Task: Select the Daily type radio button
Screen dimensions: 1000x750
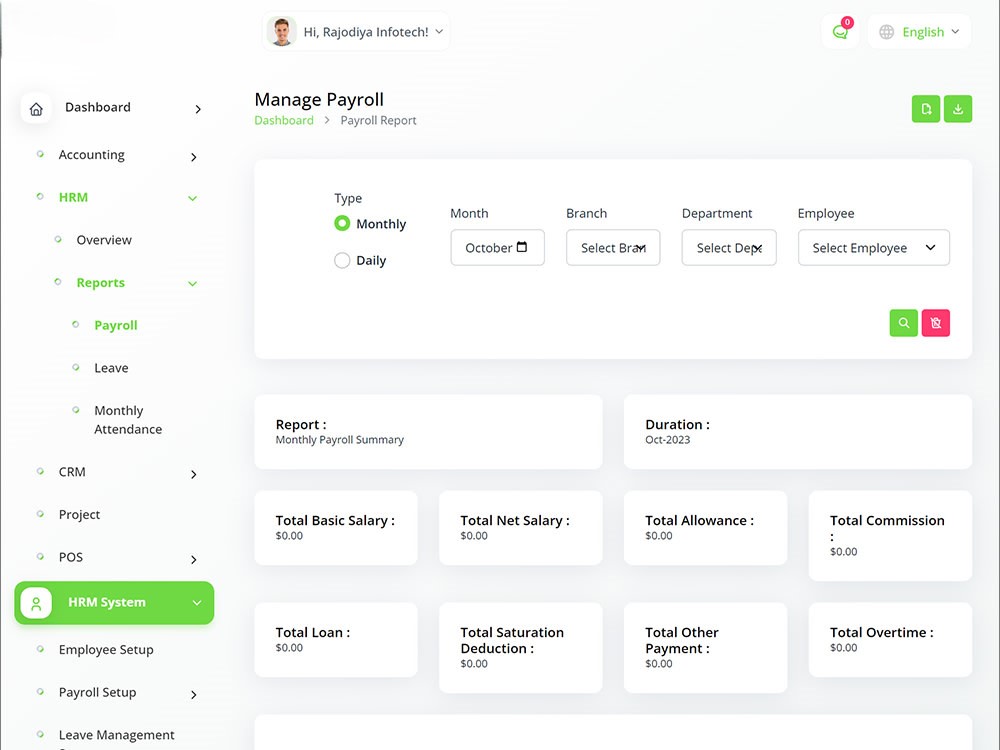Action: (342, 260)
